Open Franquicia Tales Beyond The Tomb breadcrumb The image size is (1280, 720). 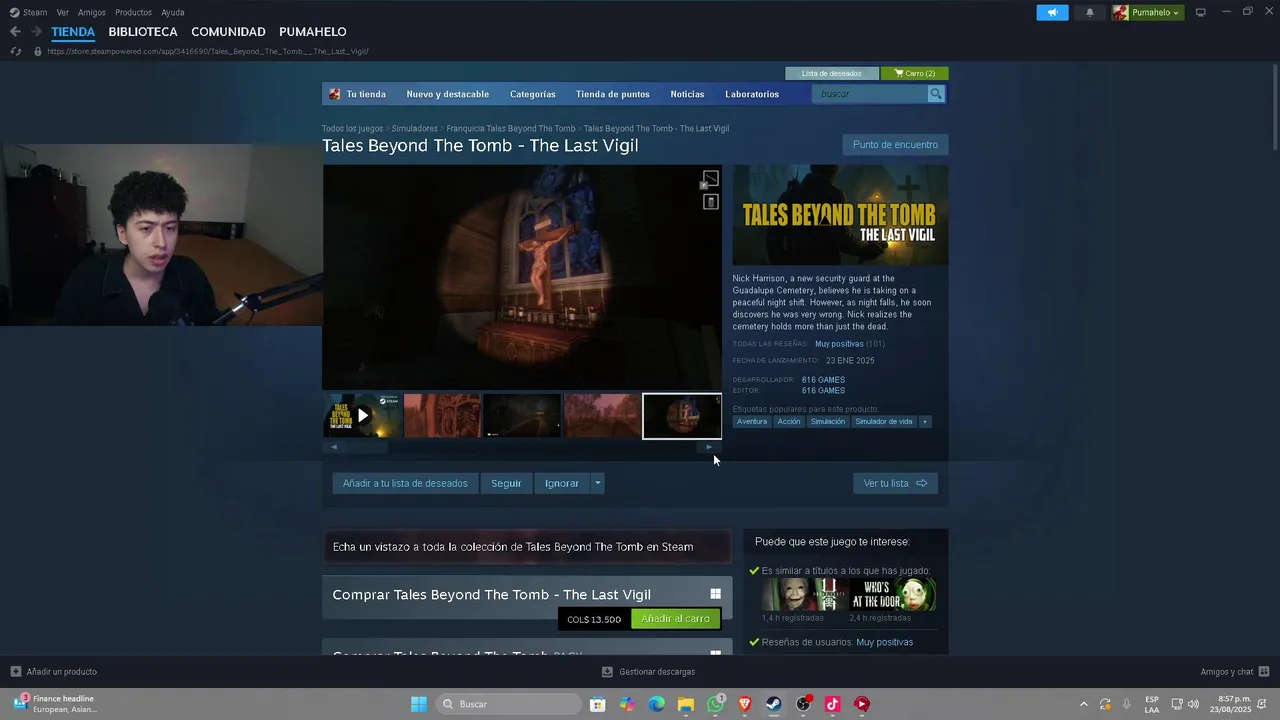[x=511, y=129]
